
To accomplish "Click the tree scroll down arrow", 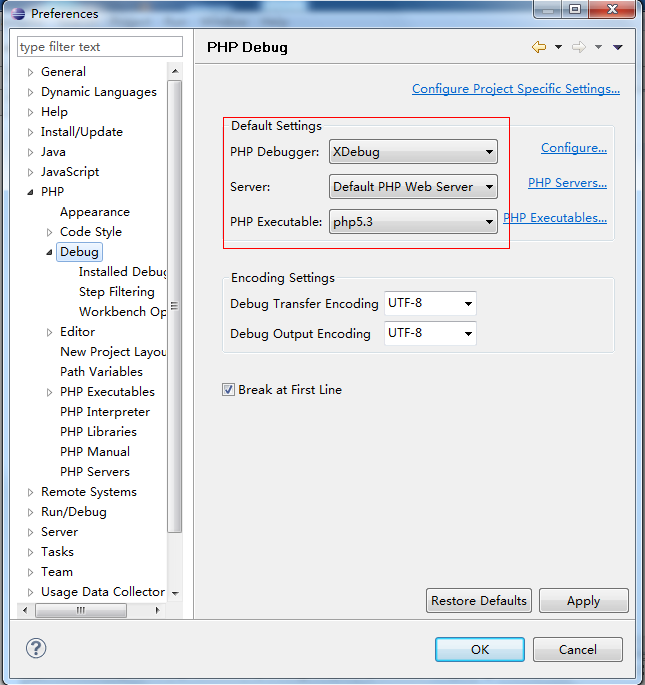I will [x=175, y=593].
